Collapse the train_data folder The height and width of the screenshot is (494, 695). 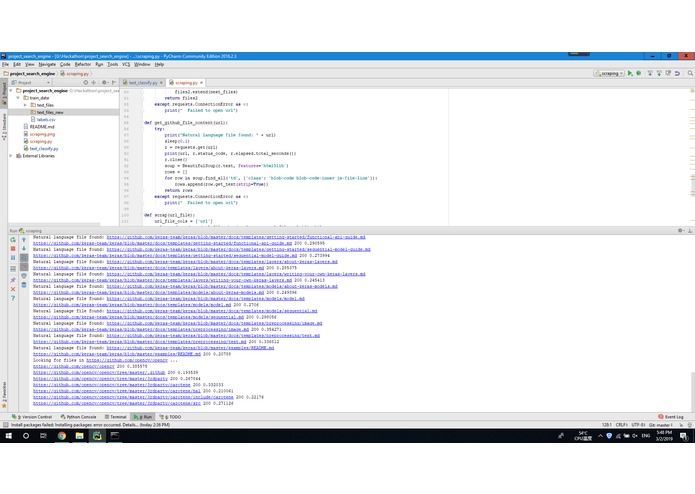pos(18,98)
